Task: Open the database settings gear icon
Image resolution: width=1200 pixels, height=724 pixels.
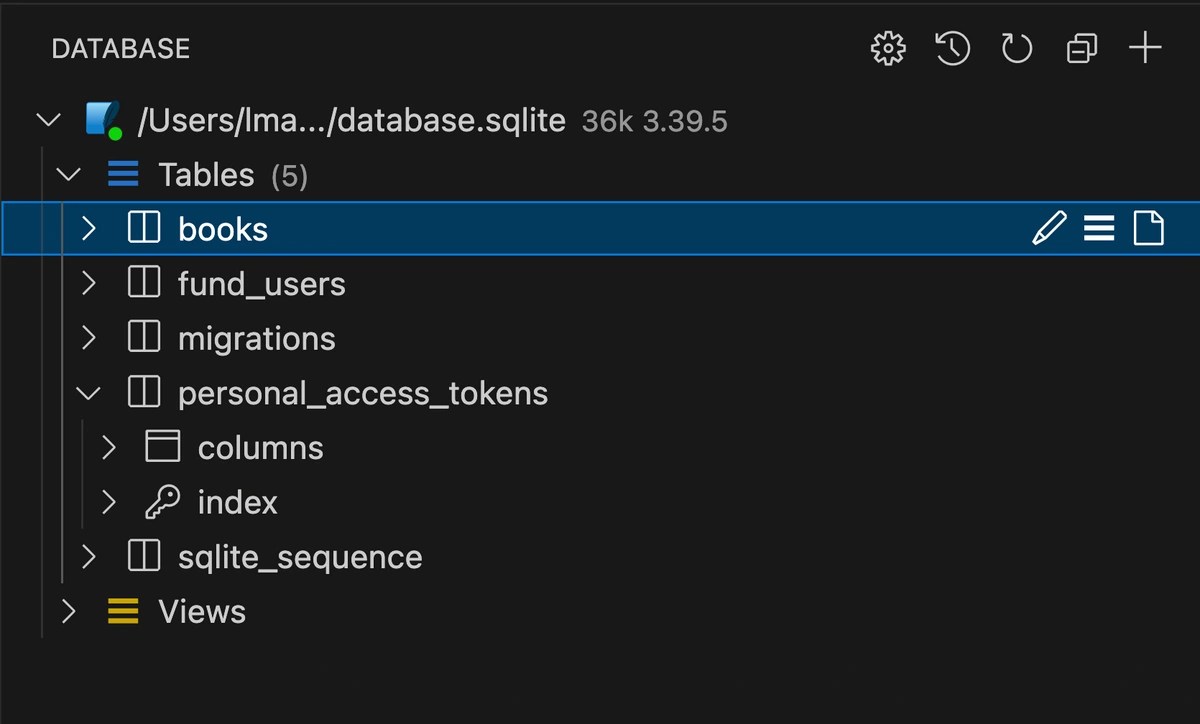Action: (888, 48)
